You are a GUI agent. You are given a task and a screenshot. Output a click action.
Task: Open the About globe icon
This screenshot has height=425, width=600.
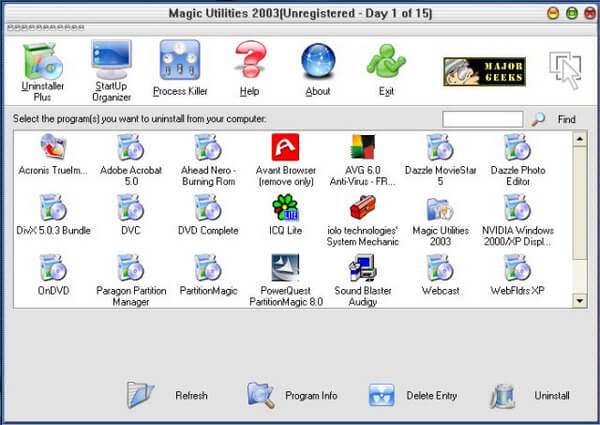pos(318,70)
